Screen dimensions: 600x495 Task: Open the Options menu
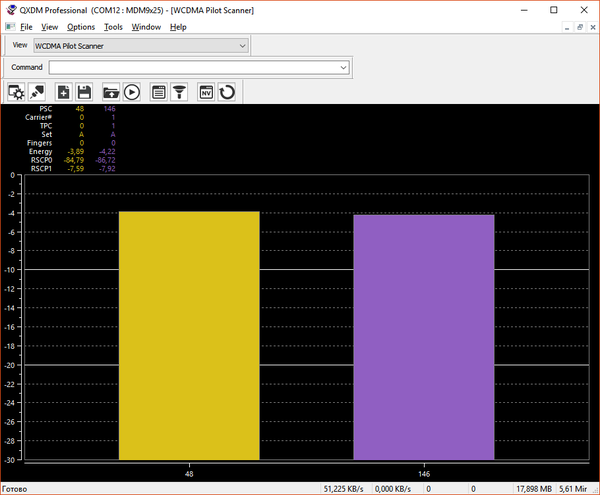pyautogui.click(x=81, y=27)
